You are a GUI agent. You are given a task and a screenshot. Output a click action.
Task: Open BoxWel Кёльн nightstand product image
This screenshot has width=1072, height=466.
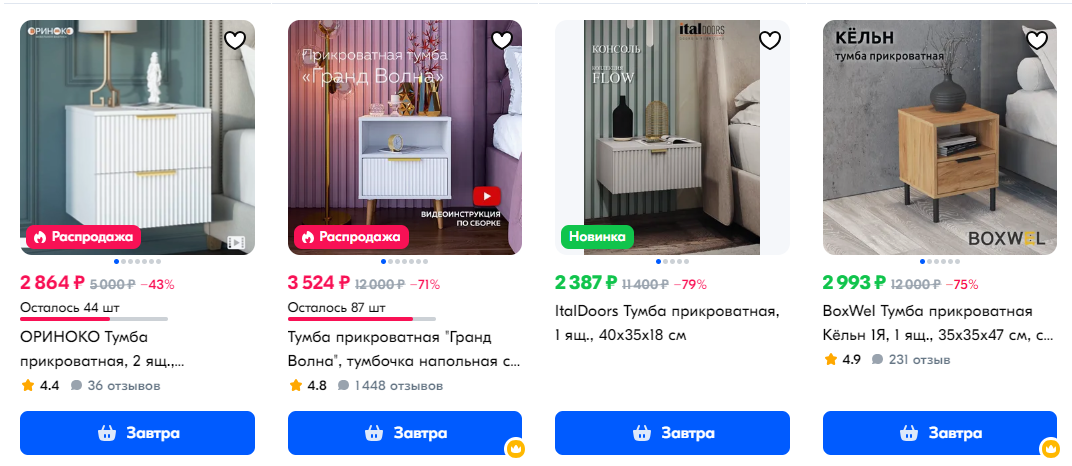point(939,137)
